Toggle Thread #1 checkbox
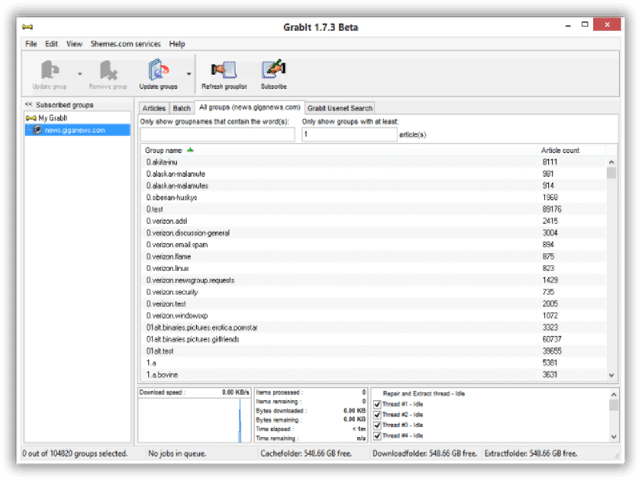The height and width of the screenshot is (480, 640). [x=378, y=404]
